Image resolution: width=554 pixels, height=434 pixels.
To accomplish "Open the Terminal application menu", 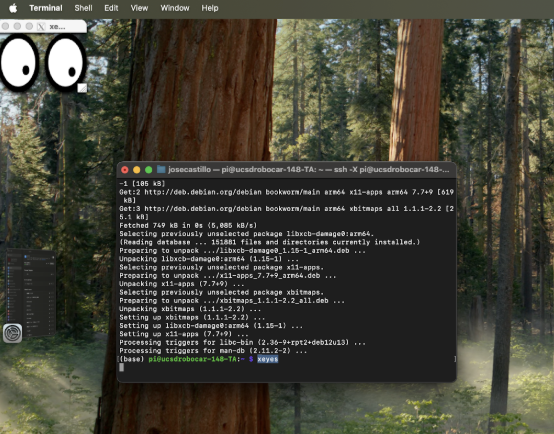I will pyautogui.click(x=46, y=8).
